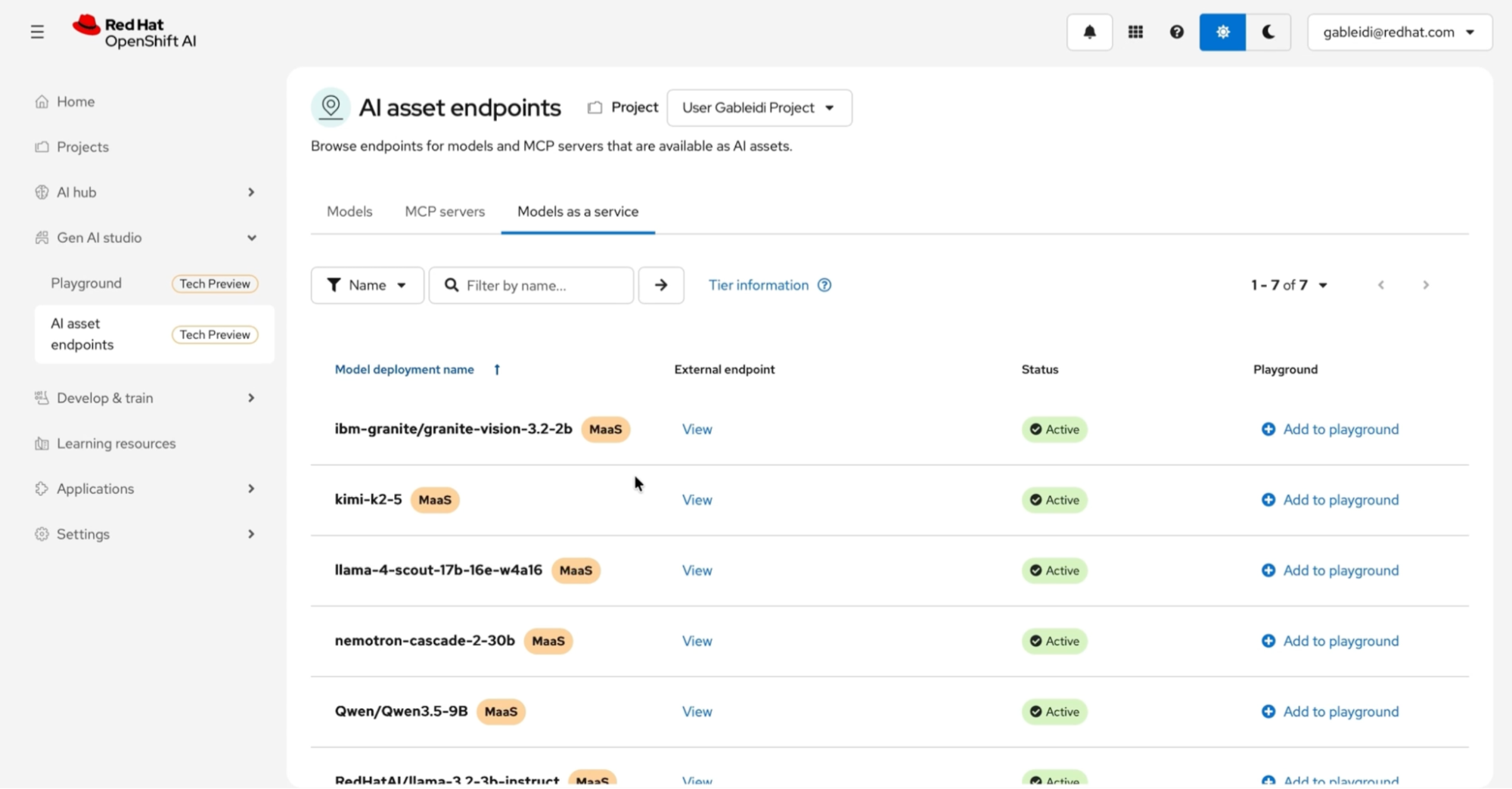The width and height of the screenshot is (1512, 789).
Task: Open Tier information help icon
Action: [824, 285]
